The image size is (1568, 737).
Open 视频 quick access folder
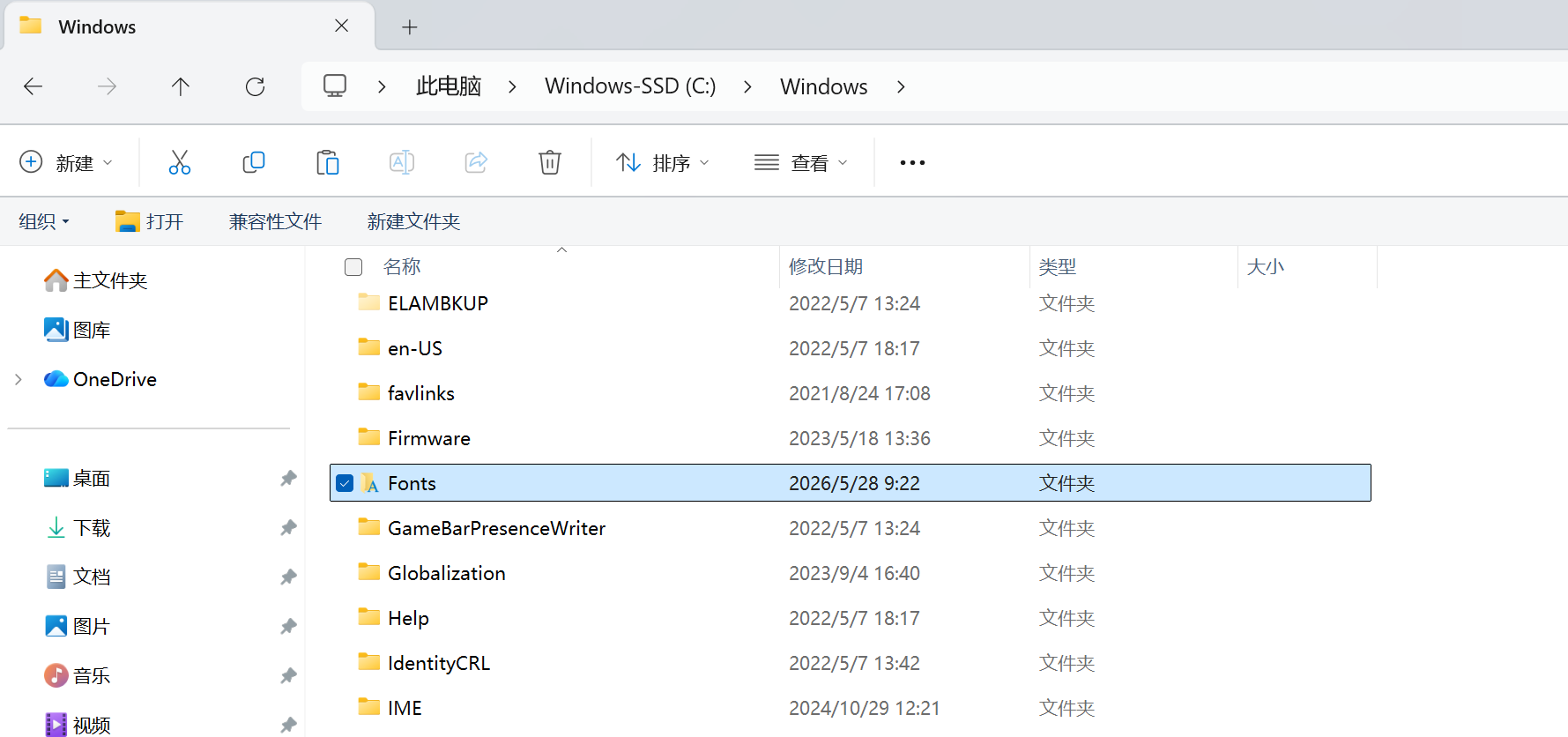click(x=77, y=725)
